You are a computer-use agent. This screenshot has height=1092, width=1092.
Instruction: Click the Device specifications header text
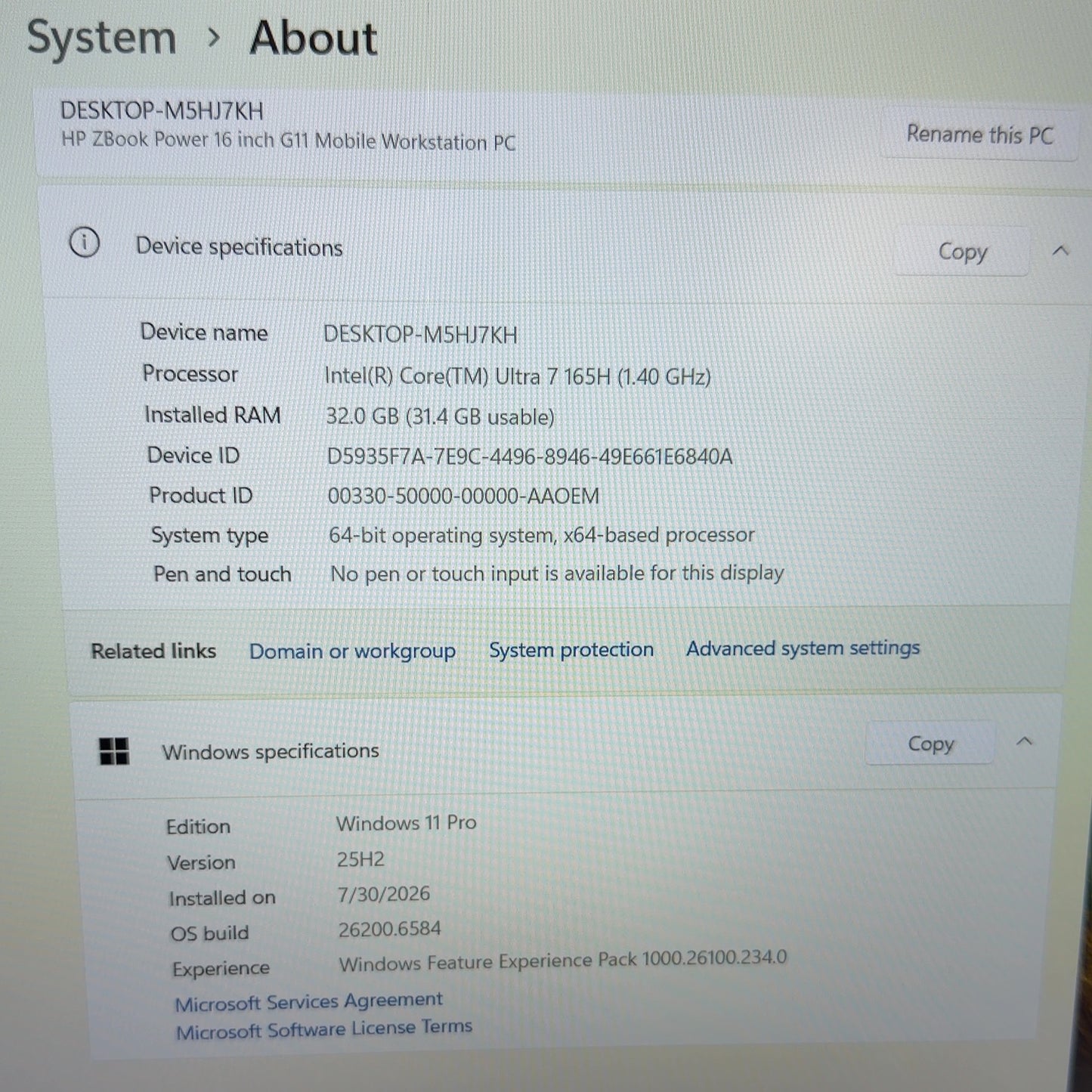(239, 246)
